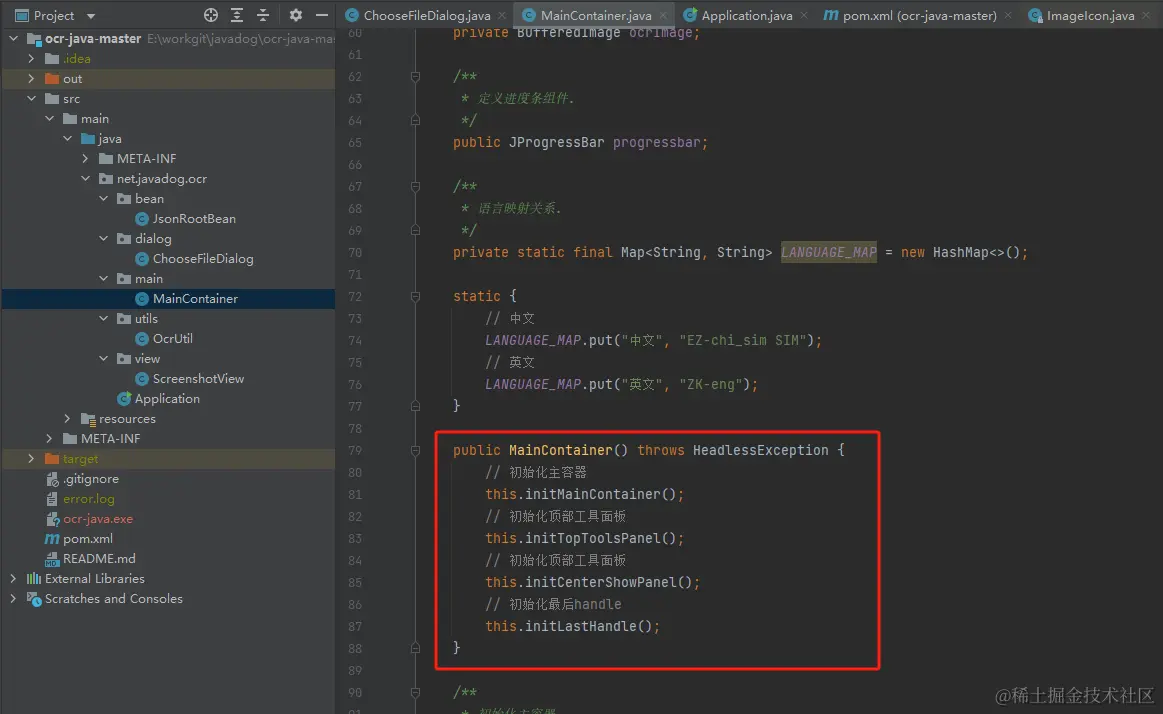This screenshot has height=714, width=1163.
Task: Select the ChooseFileDialog class in tree
Action: 202,259
